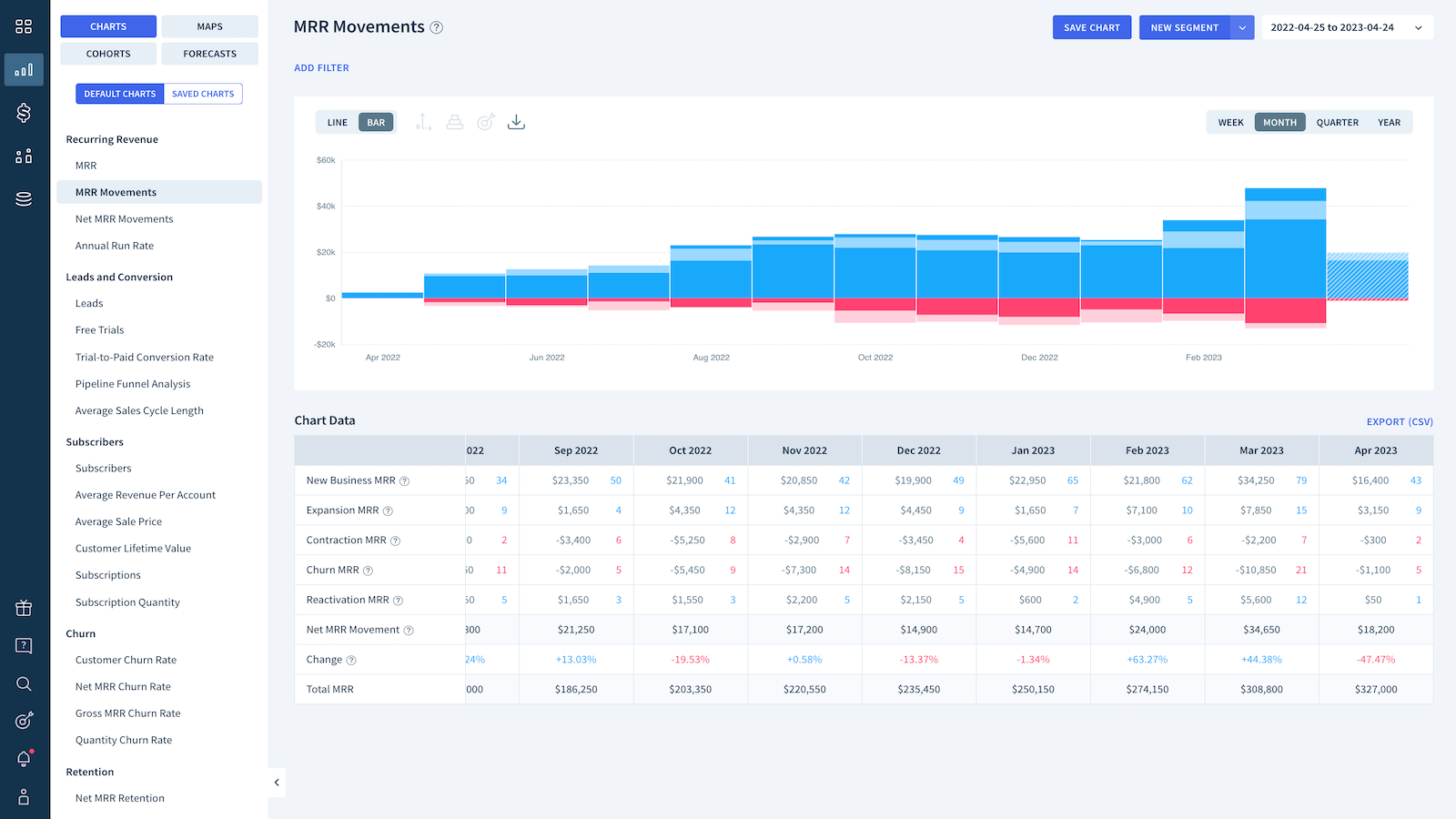Switch chart view to LINE
The image size is (1456, 819).
point(338,123)
